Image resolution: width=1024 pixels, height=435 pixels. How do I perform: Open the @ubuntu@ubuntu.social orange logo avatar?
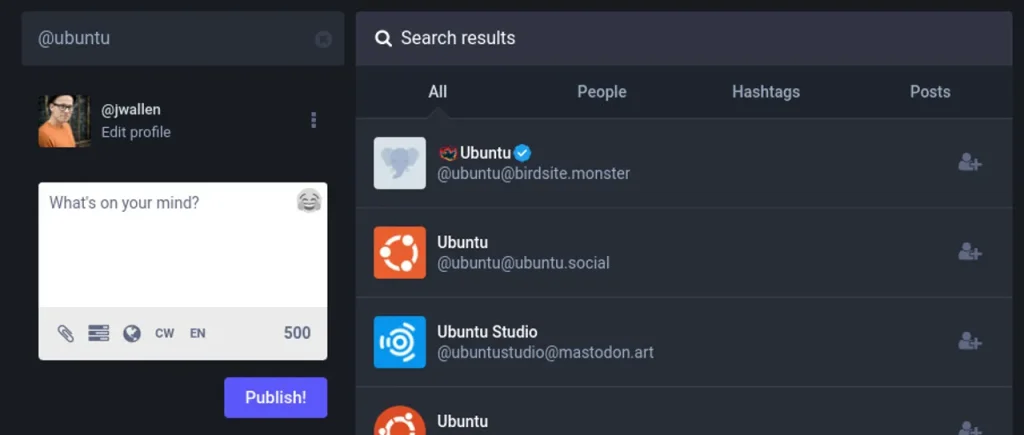[x=400, y=252]
